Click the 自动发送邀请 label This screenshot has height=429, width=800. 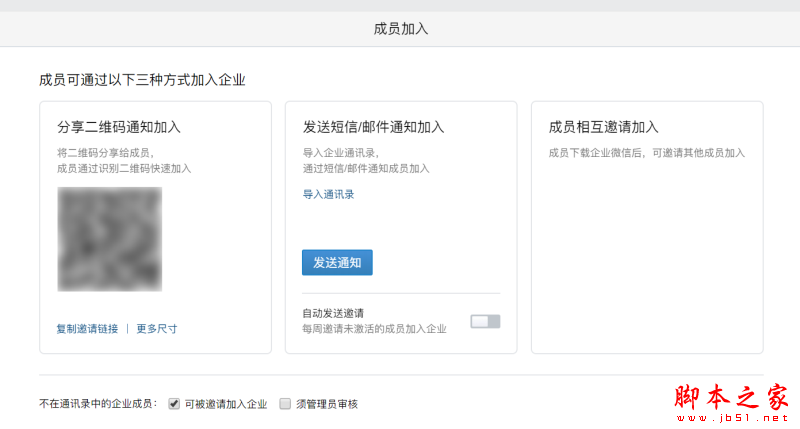pos(333,313)
